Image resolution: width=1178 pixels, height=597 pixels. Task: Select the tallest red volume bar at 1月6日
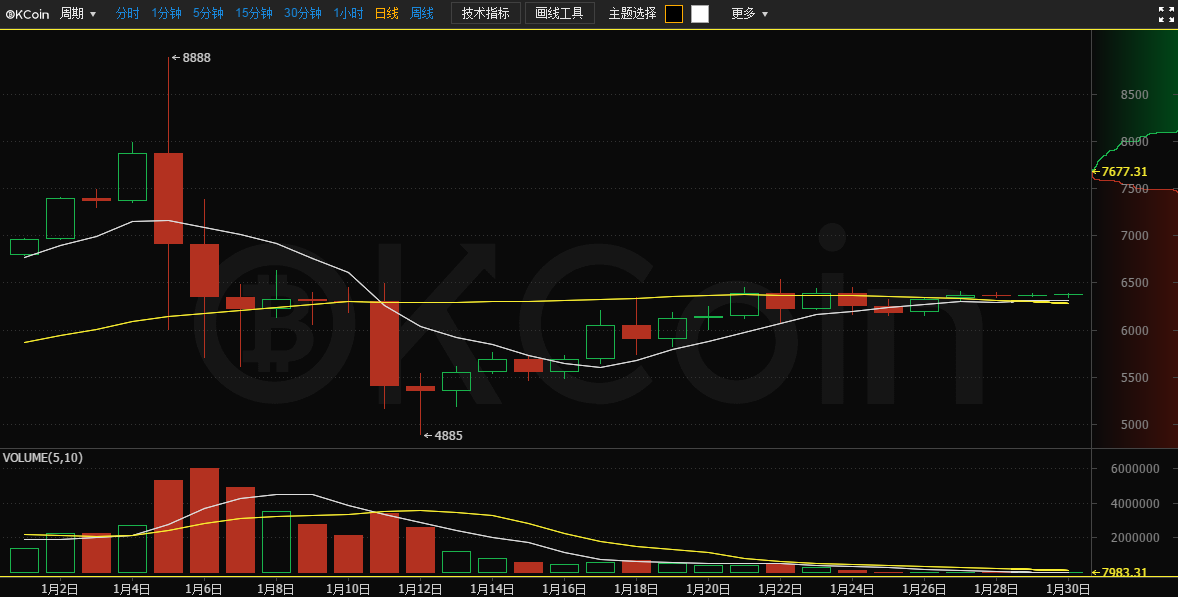(204, 520)
